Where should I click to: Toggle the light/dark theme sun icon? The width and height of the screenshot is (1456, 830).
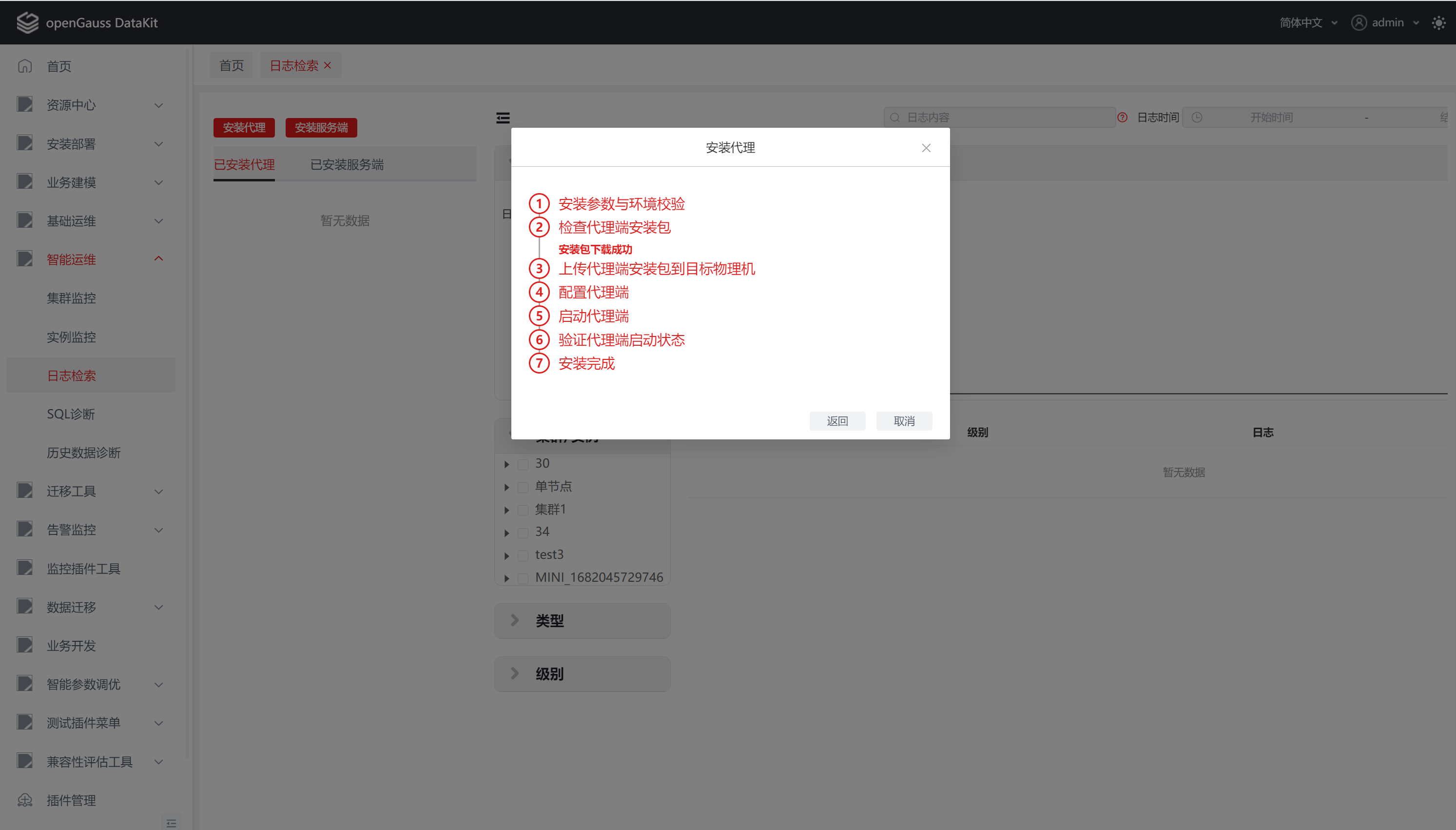pyautogui.click(x=1438, y=23)
